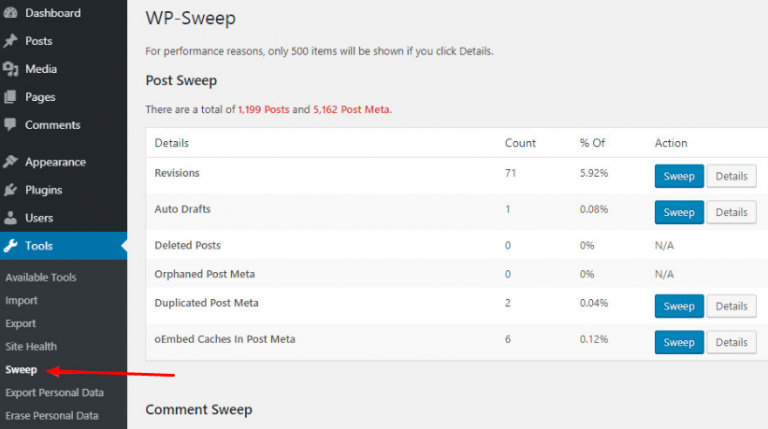Click the Plugins plug icon
The width and height of the screenshot is (768, 429).
click(x=10, y=190)
